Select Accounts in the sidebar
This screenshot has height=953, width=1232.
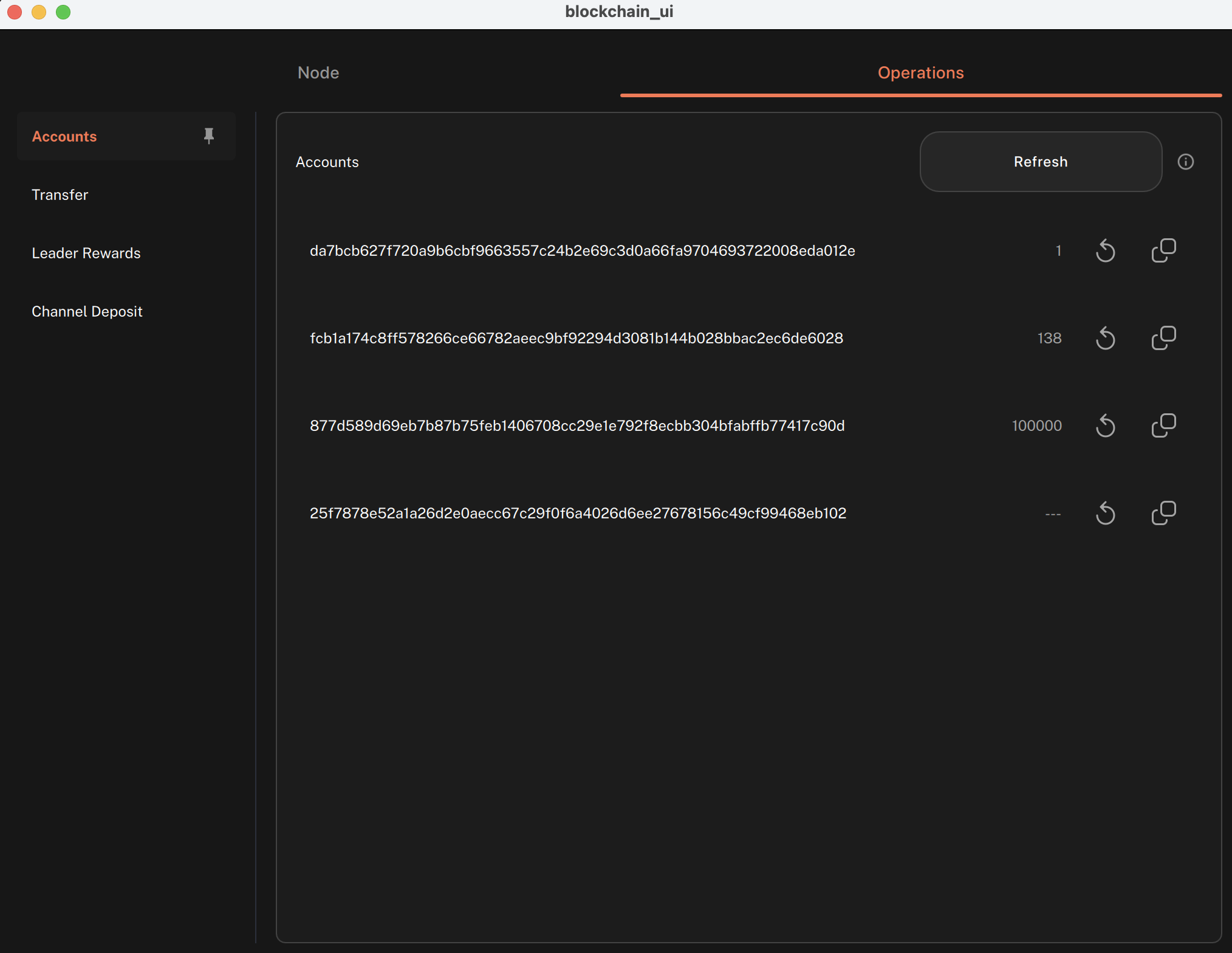64,136
